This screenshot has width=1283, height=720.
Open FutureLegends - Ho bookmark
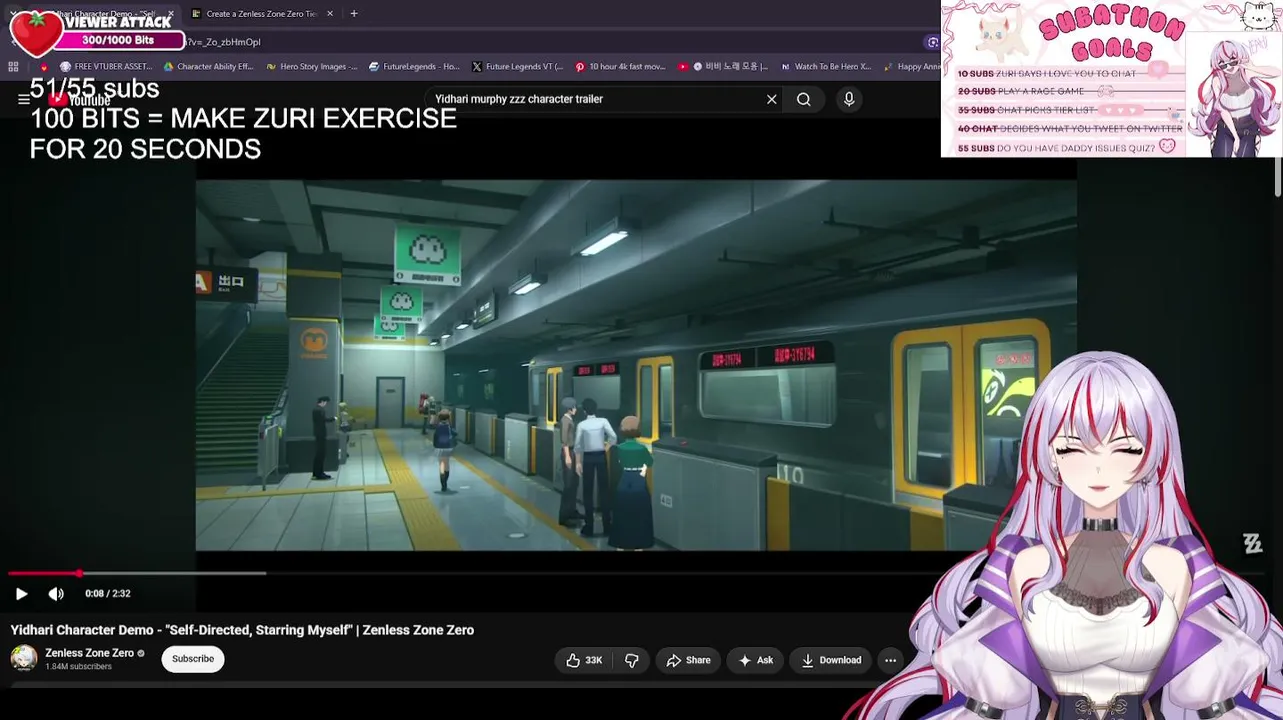pos(414,67)
